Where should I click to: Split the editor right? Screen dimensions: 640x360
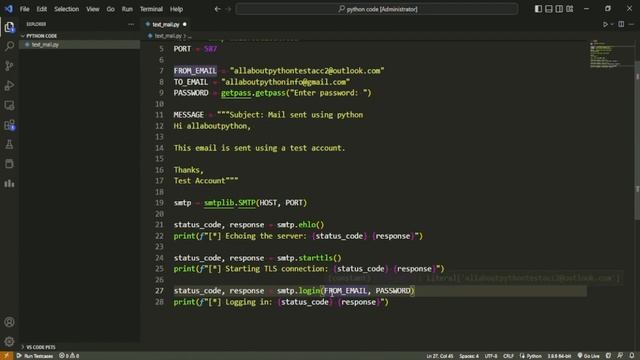(x=621, y=24)
